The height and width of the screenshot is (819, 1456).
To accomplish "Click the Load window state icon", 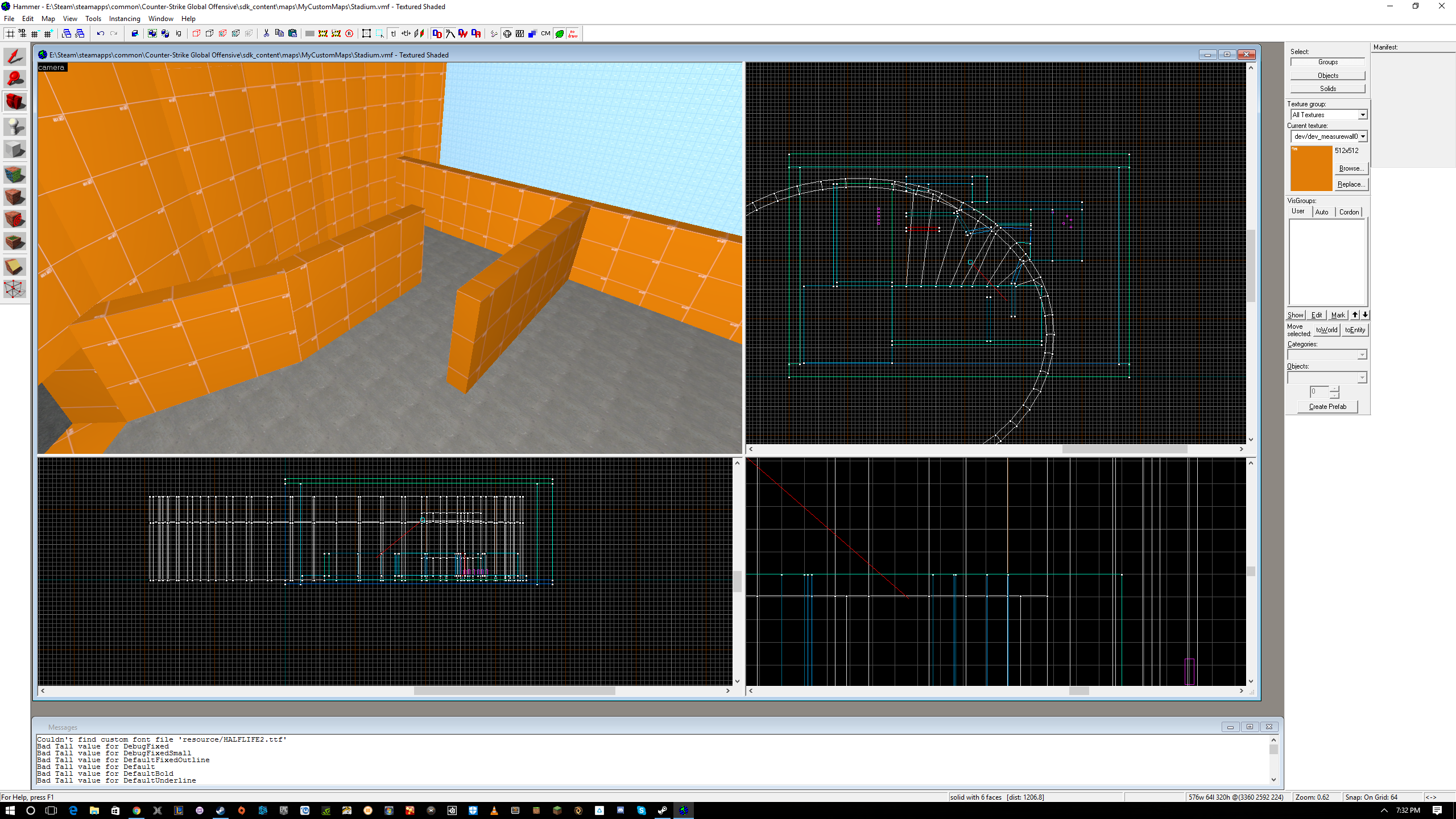I will [x=67, y=34].
